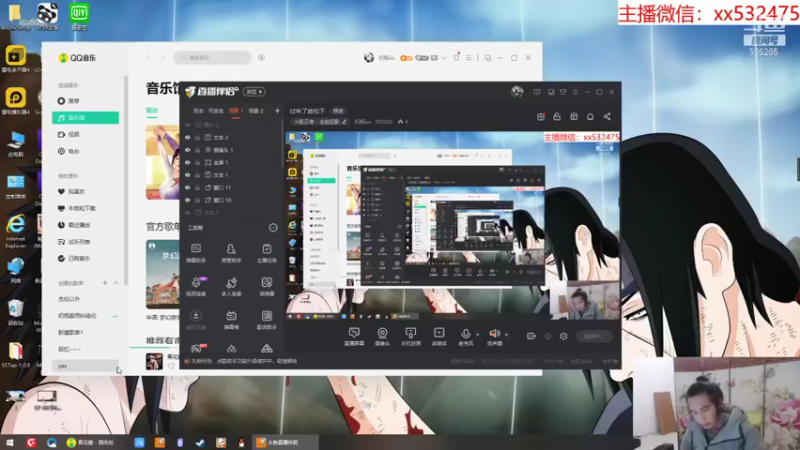Open 电台 radio in QQ Music sidebar
Viewport: 800px width, 450px height.
pos(85,152)
